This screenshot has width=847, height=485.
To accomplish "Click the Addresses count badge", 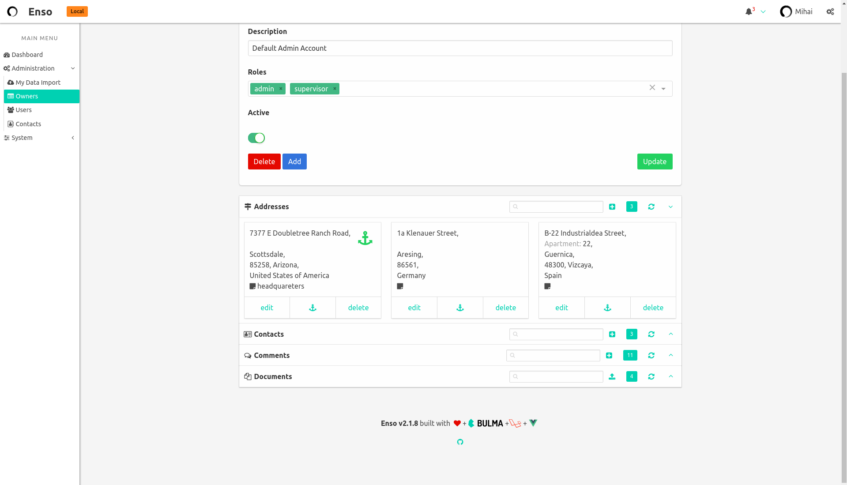I will click(631, 207).
